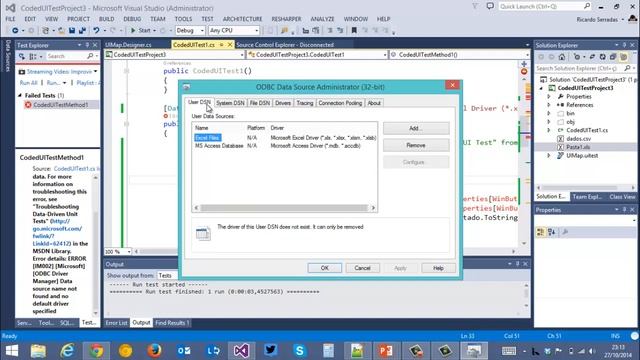Collapse the Failed Tests group

(20, 96)
